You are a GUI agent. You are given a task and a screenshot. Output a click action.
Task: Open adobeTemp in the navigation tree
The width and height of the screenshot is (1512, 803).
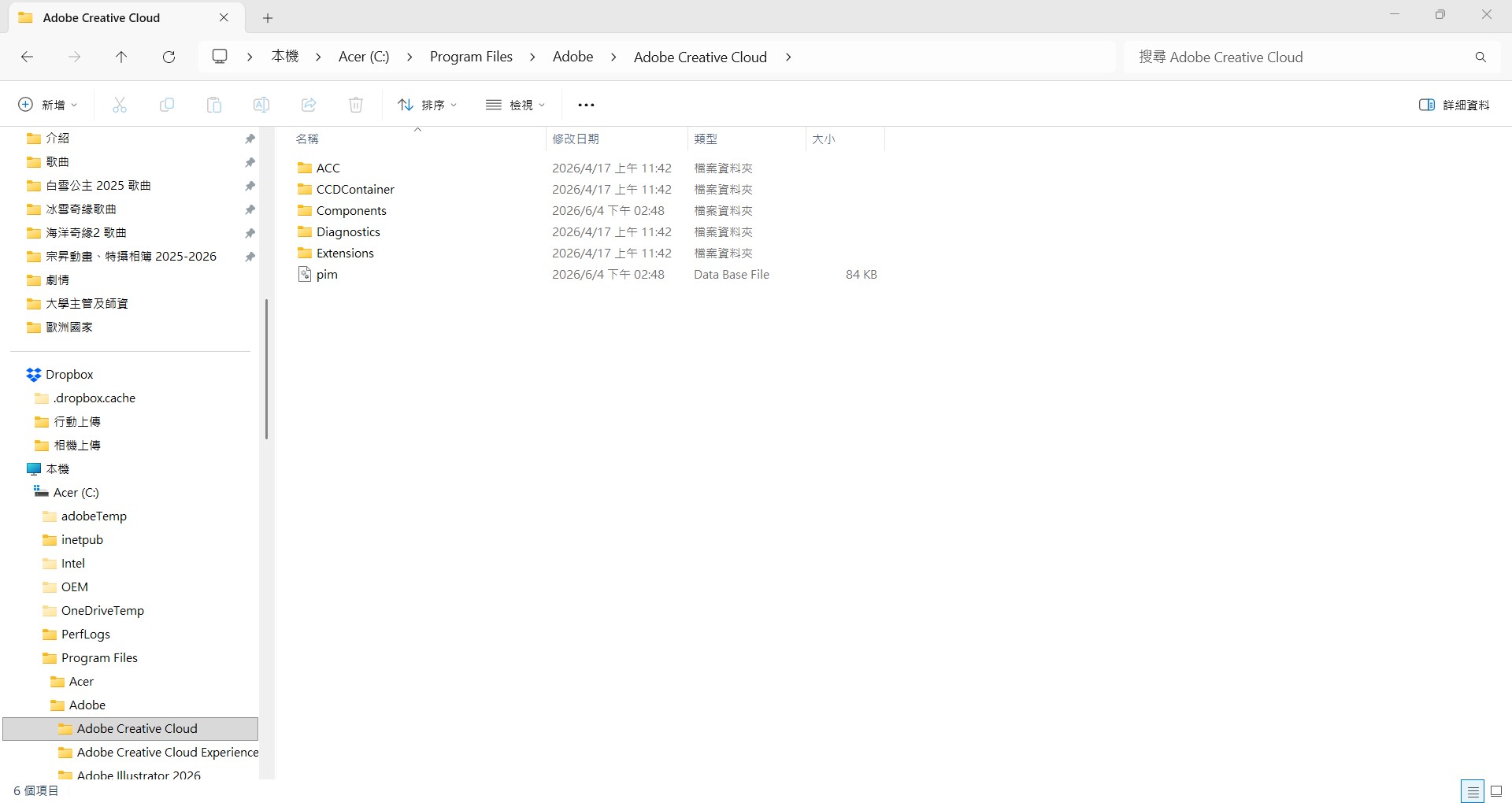pyautogui.click(x=94, y=516)
